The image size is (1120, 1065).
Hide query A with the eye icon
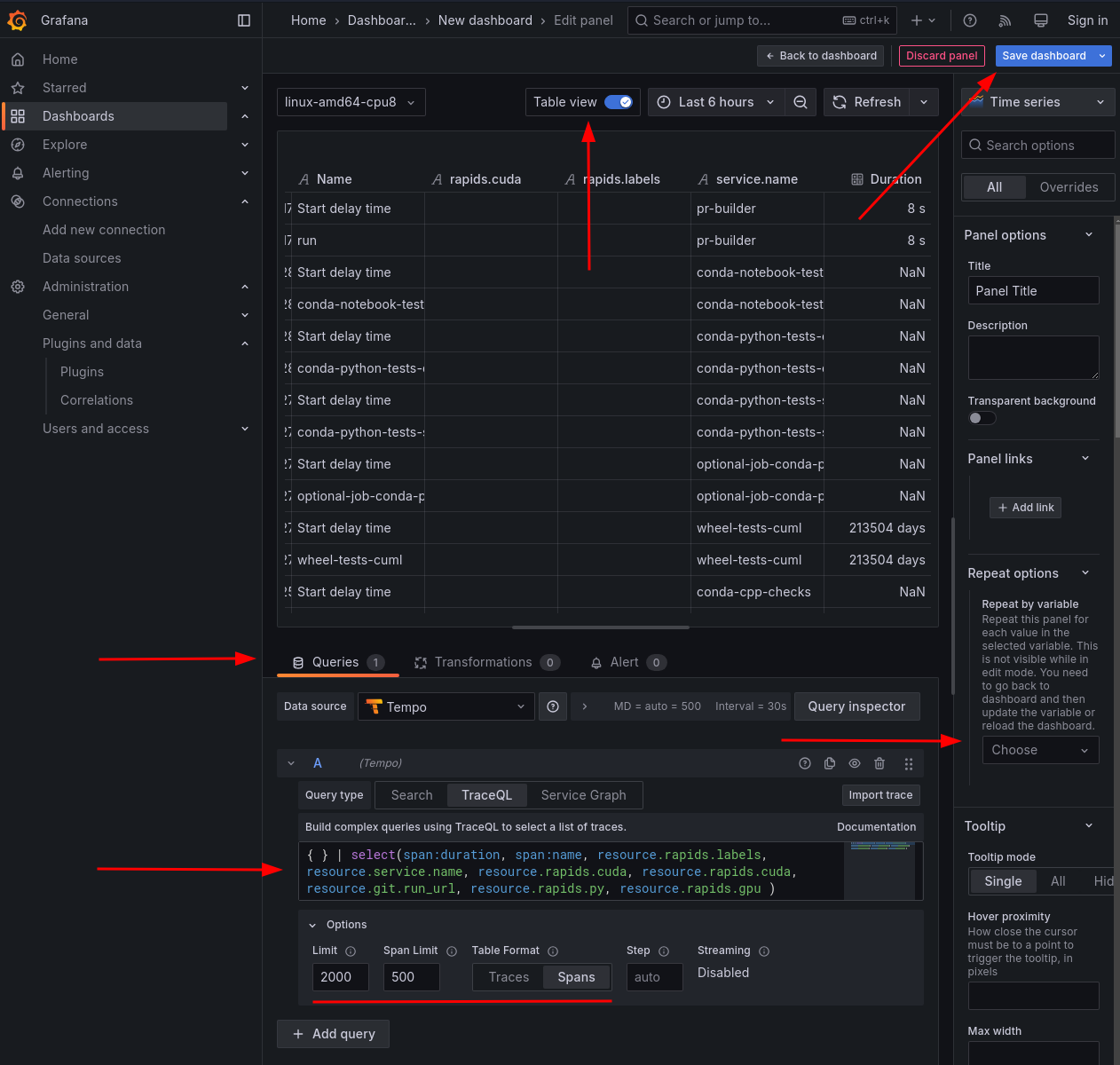(x=855, y=763)
